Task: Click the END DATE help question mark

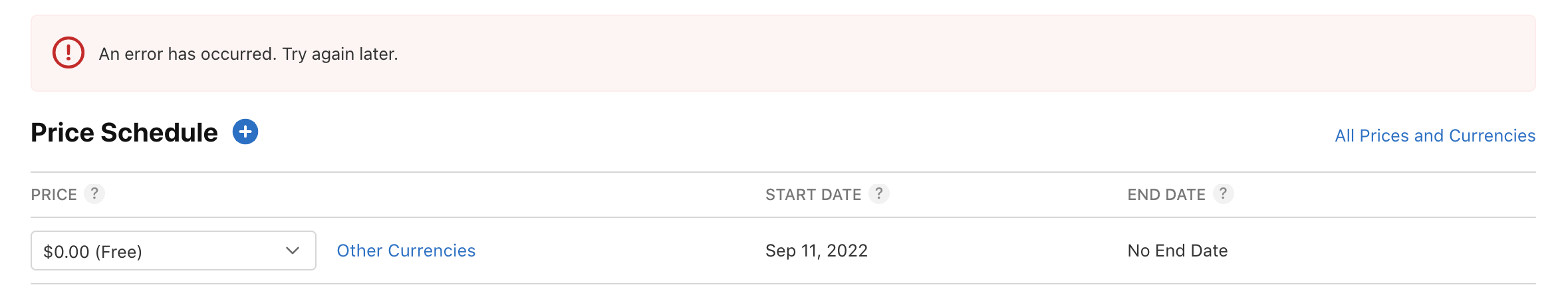Action: coord(1223,193)
